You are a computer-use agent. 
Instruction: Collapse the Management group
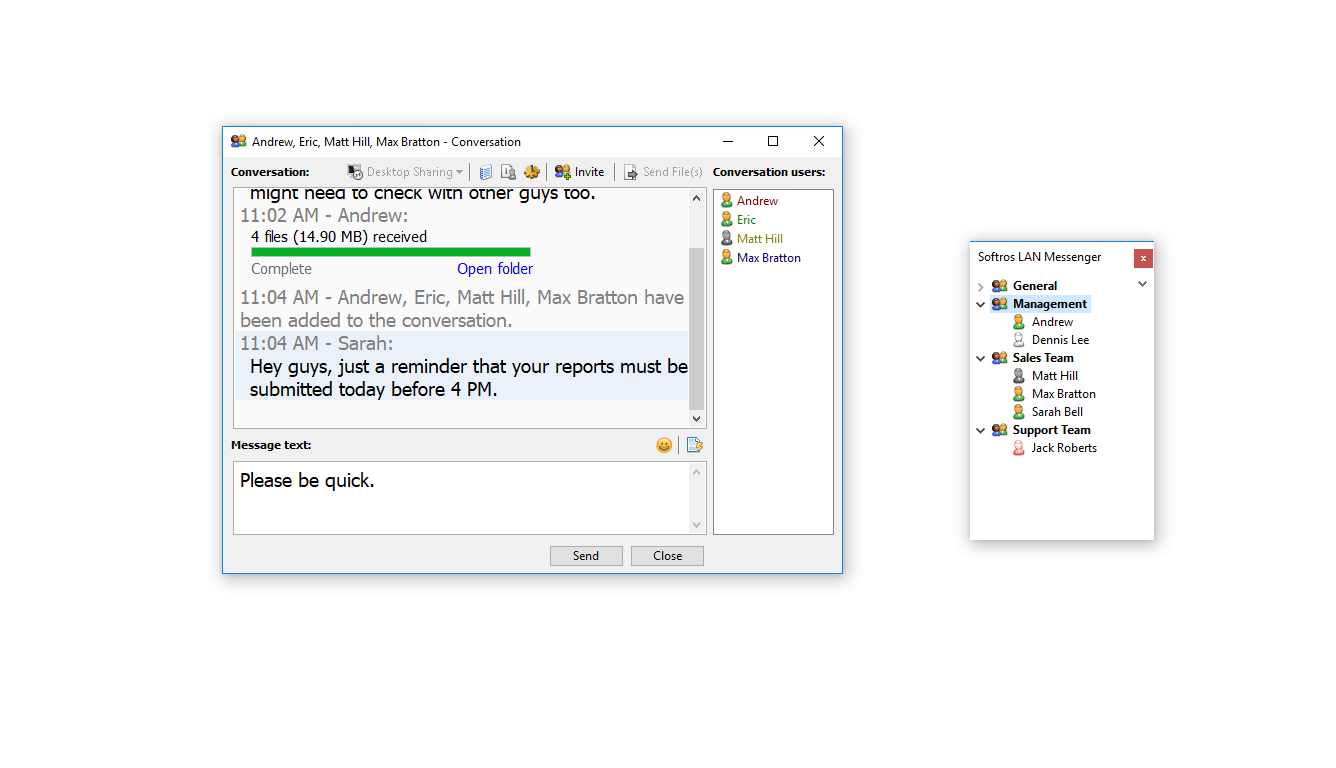pyautogui.click(x=981, y=303)
